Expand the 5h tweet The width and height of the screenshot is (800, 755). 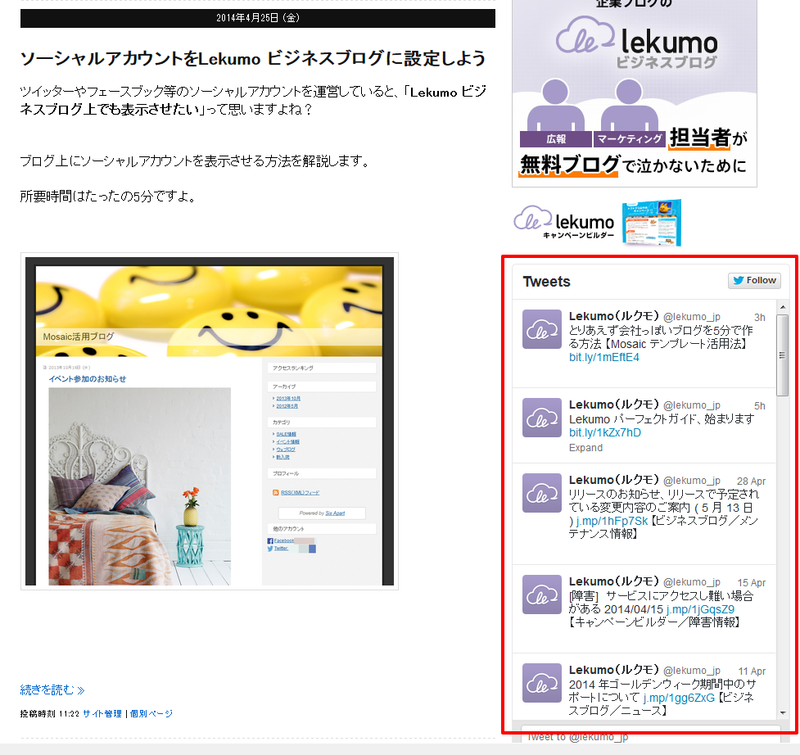[586, 447]
